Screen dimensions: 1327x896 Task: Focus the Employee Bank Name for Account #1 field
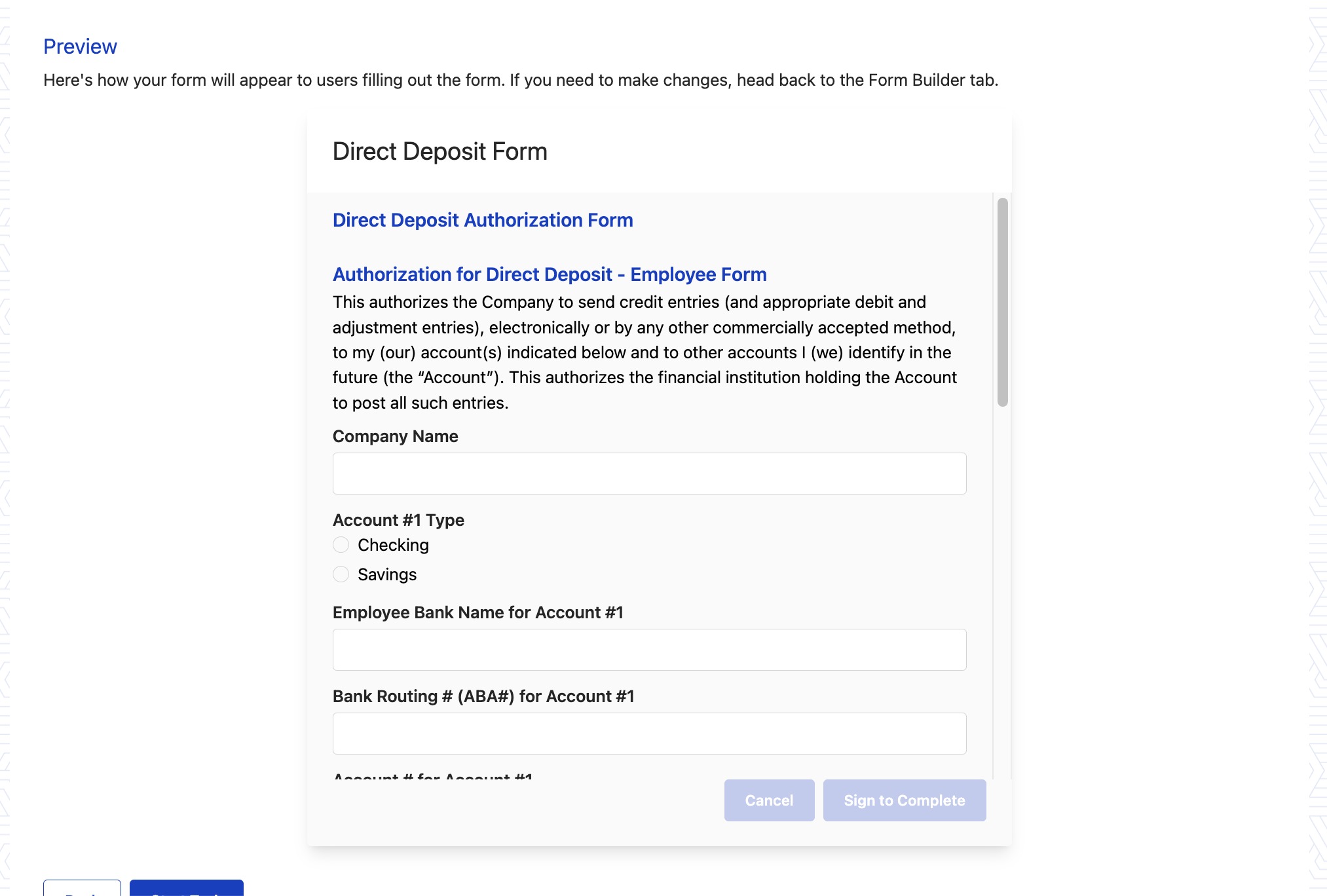[649, 649]
